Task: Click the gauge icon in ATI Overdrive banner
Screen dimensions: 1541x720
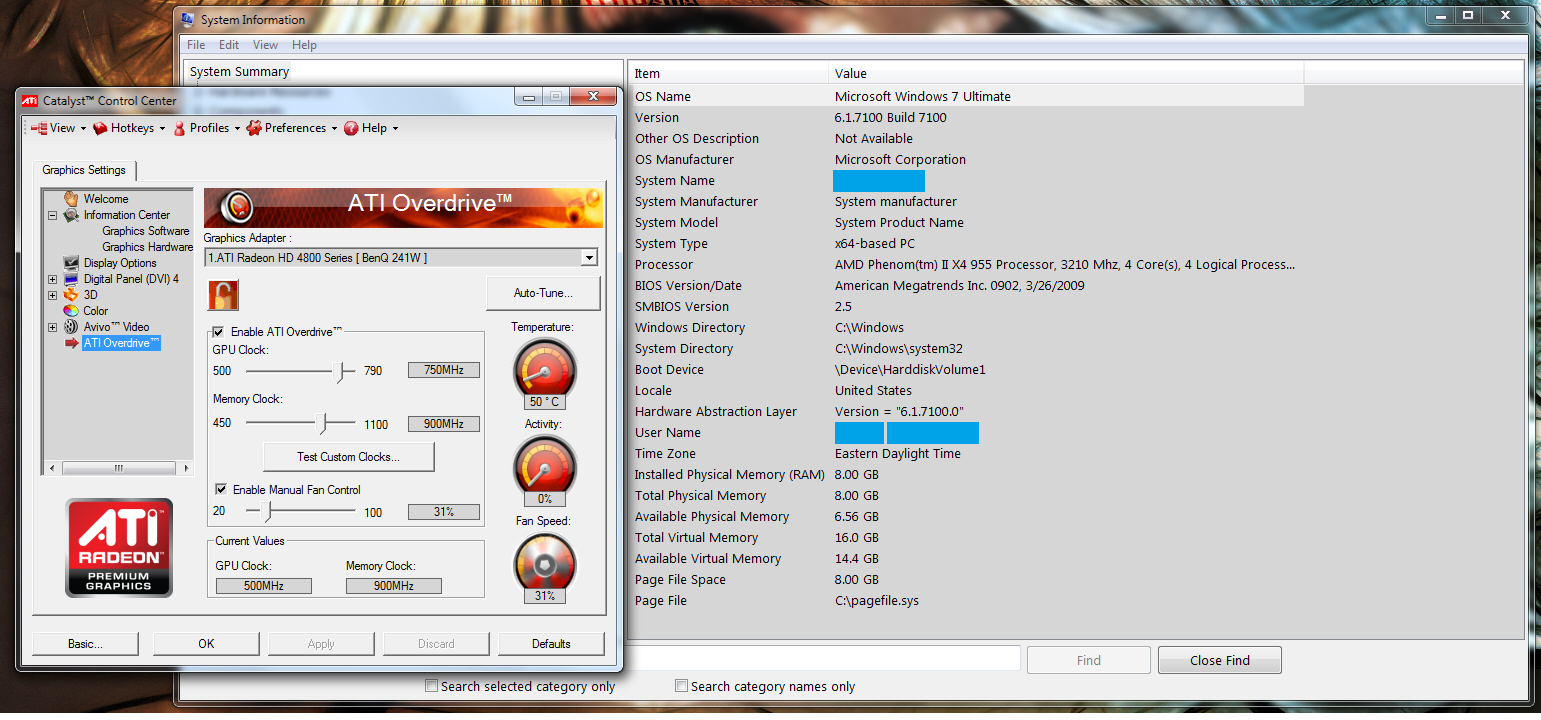Action: point(238,207)
